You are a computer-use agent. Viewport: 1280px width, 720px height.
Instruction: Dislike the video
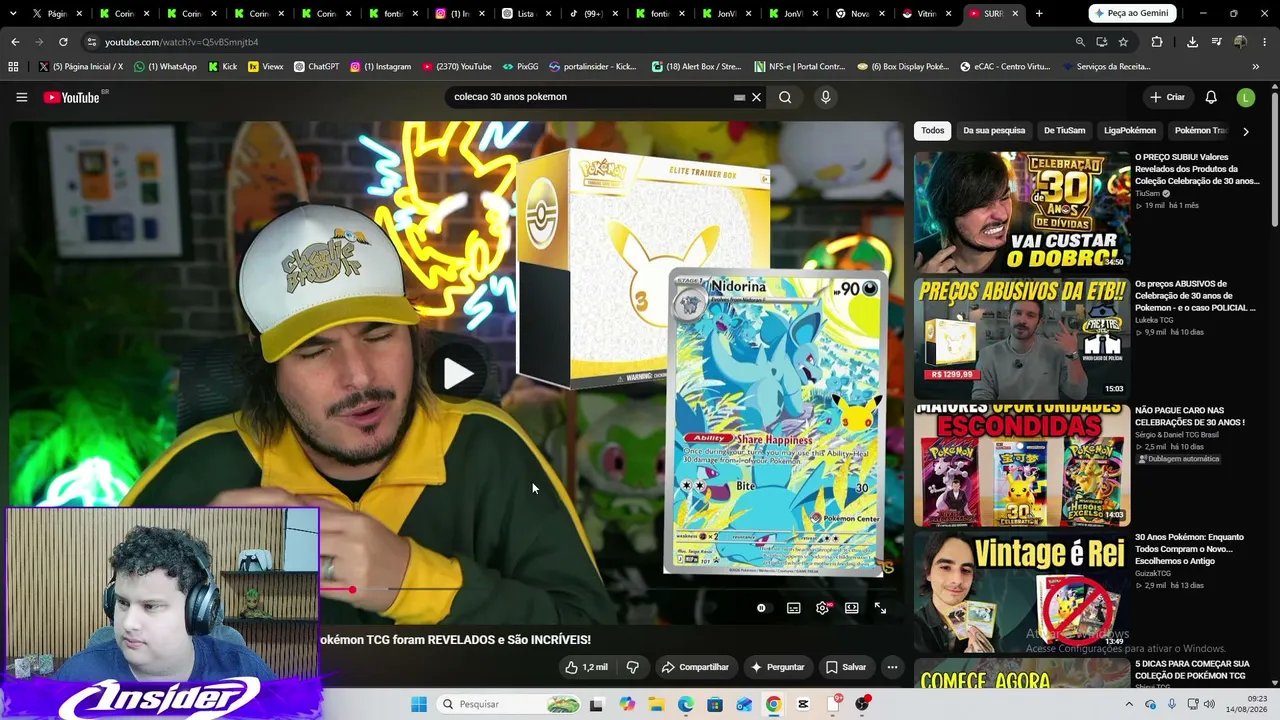(x=632, y=667)
